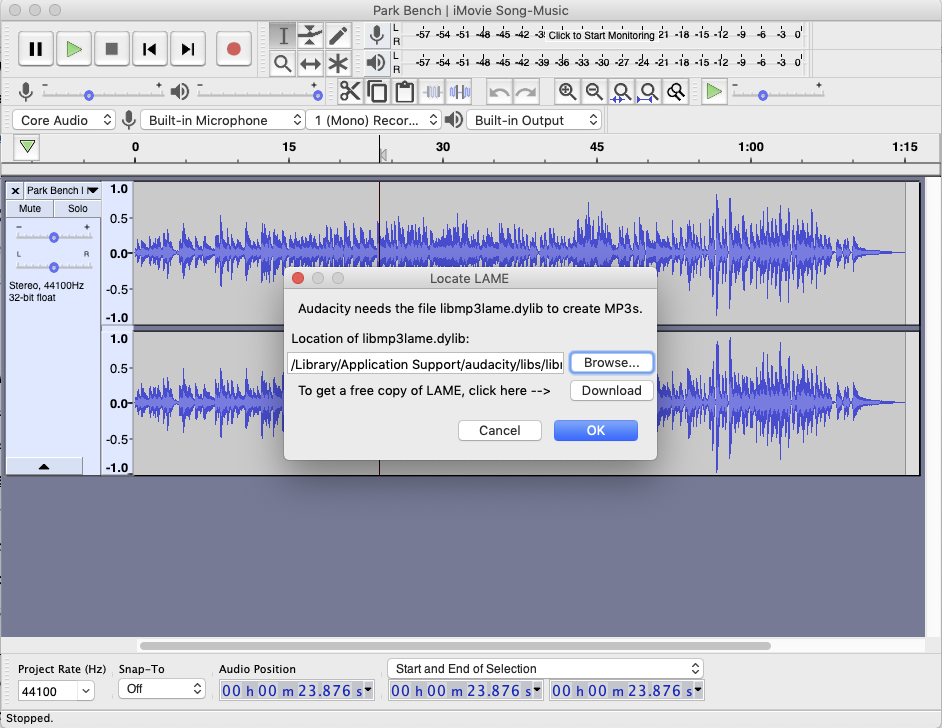Viewport: 942px width, 728px height.
Task: Click the Pause transport button
Action: tap(36, 49)
